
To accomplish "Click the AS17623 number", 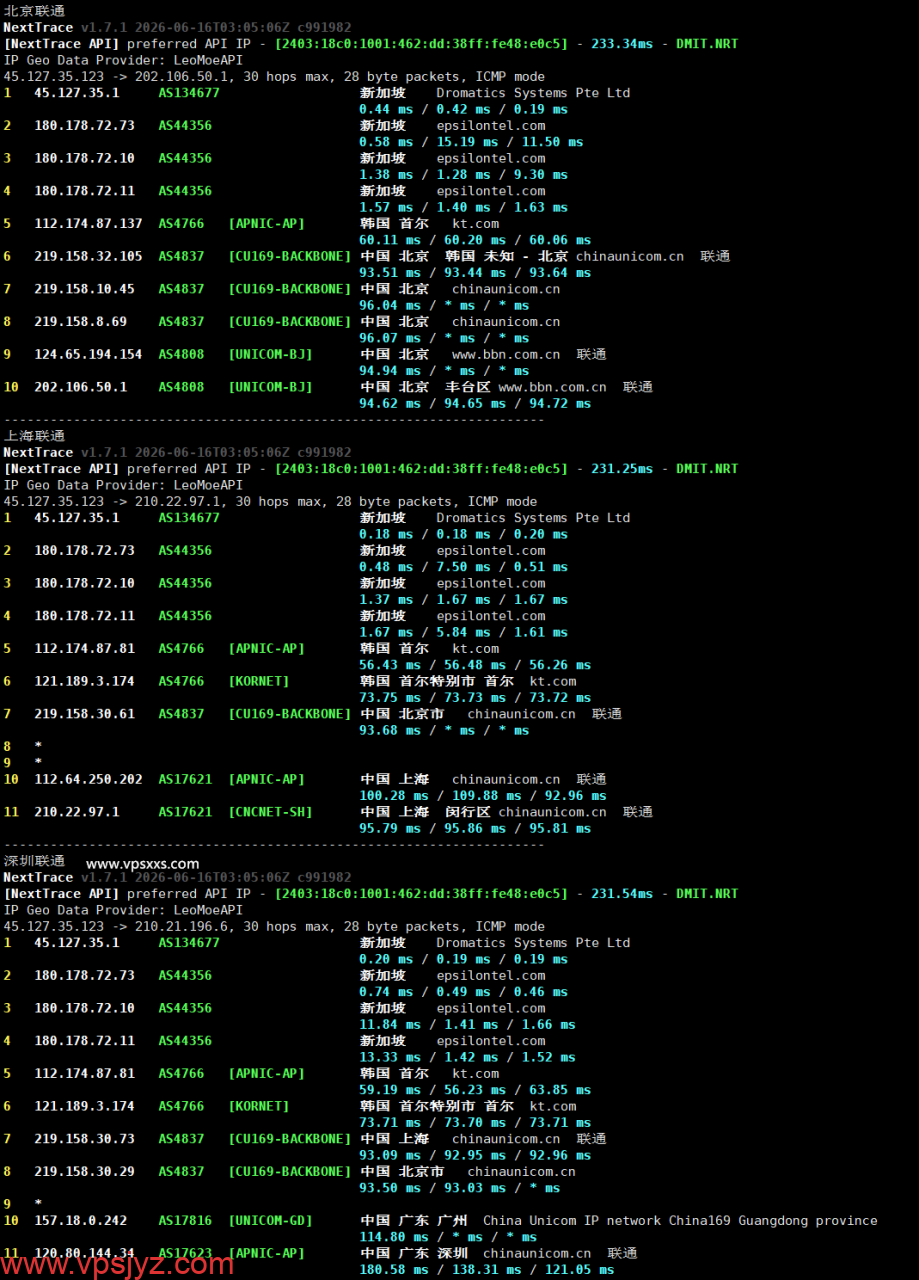I will (x=185, y=1253).
